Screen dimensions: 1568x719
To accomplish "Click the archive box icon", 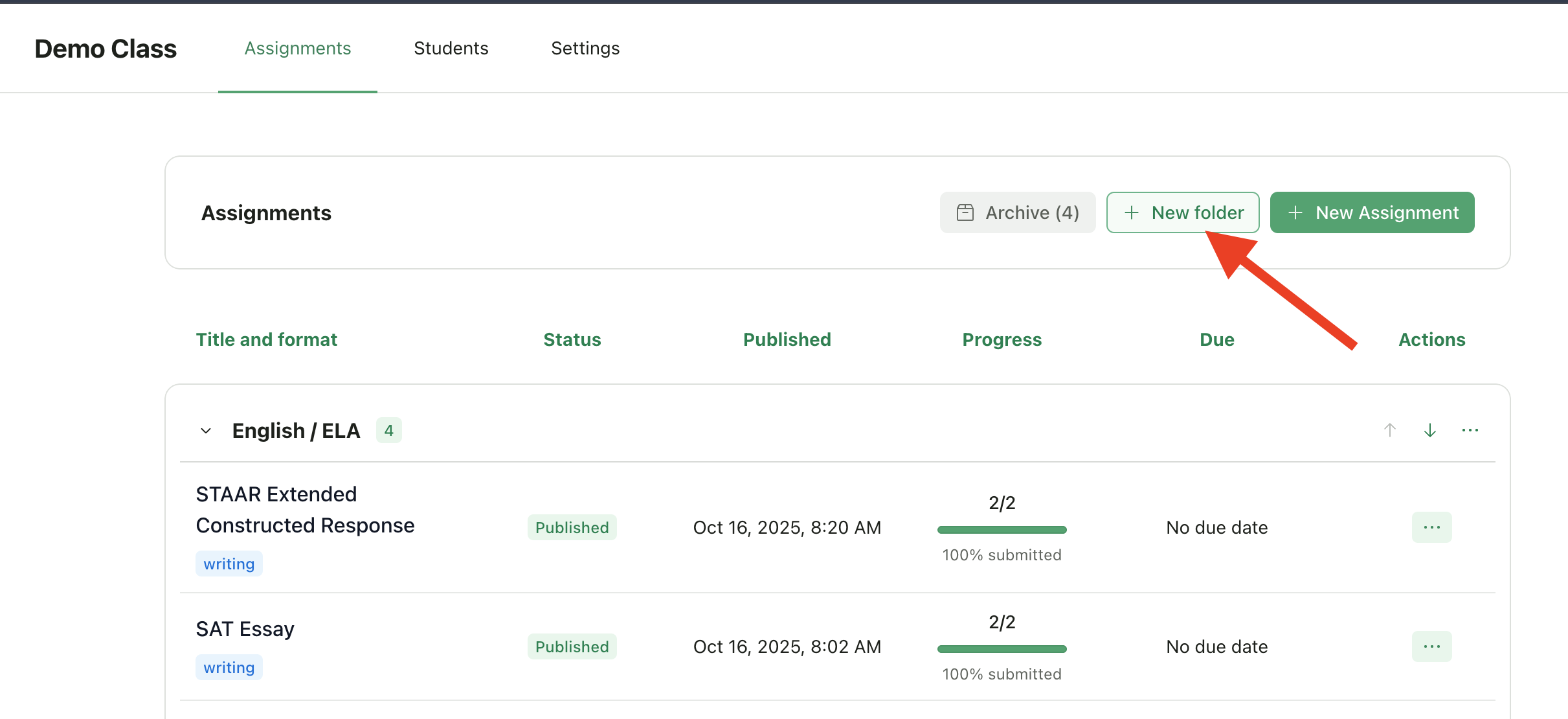I will point(965,212).
